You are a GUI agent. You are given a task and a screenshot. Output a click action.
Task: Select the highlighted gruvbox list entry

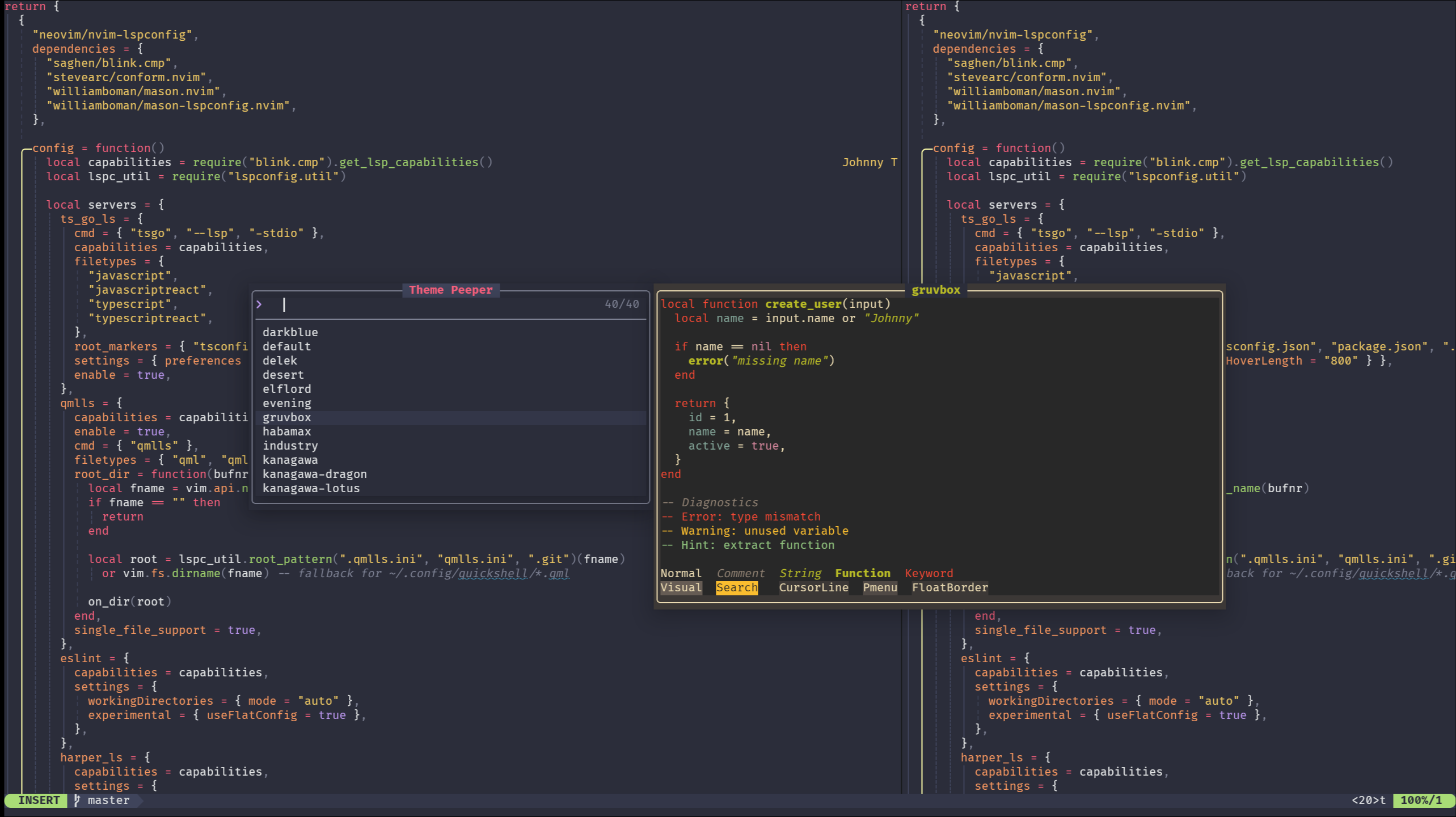[451, 417]
